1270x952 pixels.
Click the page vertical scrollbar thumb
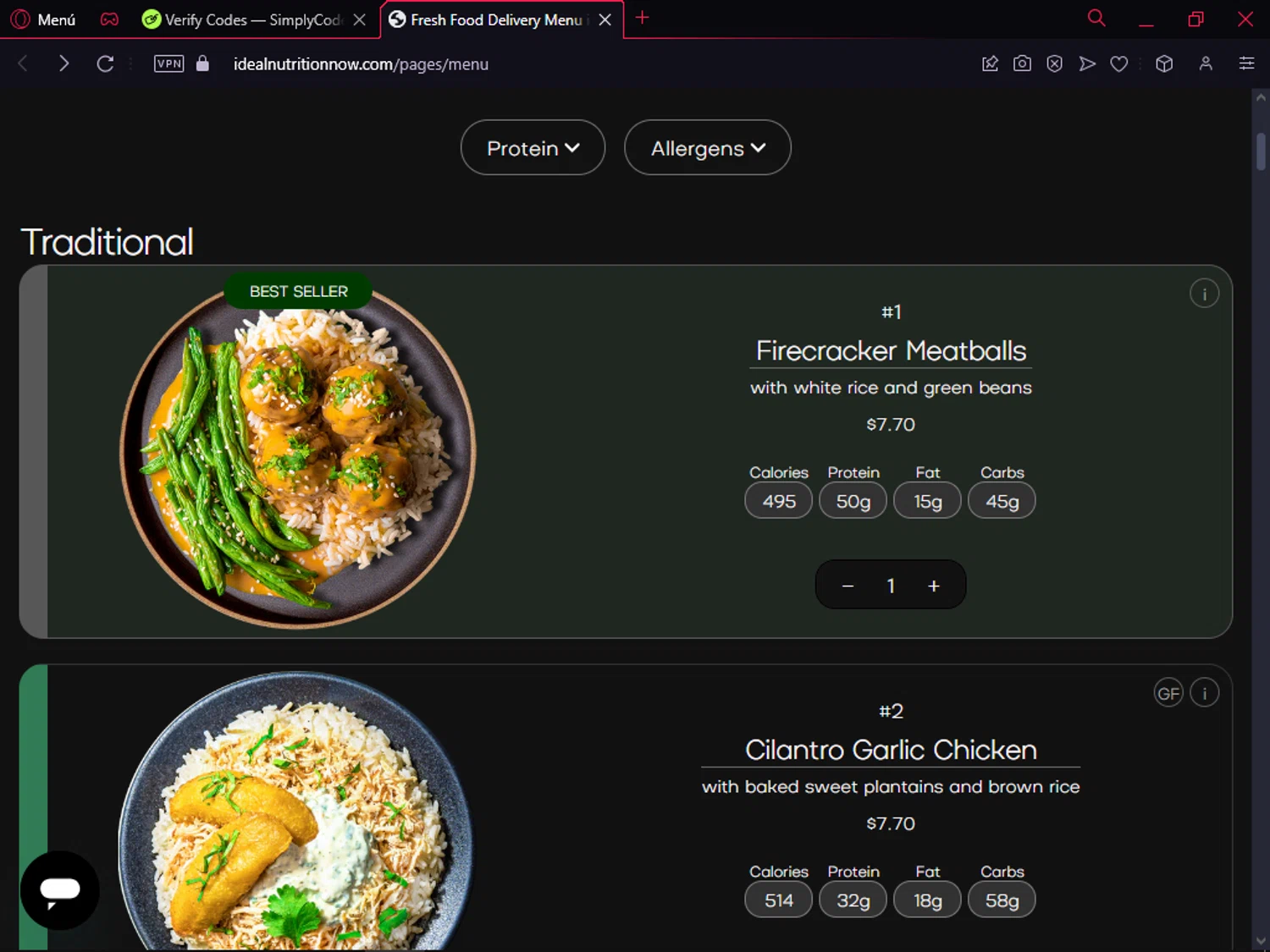(1261, 152)
